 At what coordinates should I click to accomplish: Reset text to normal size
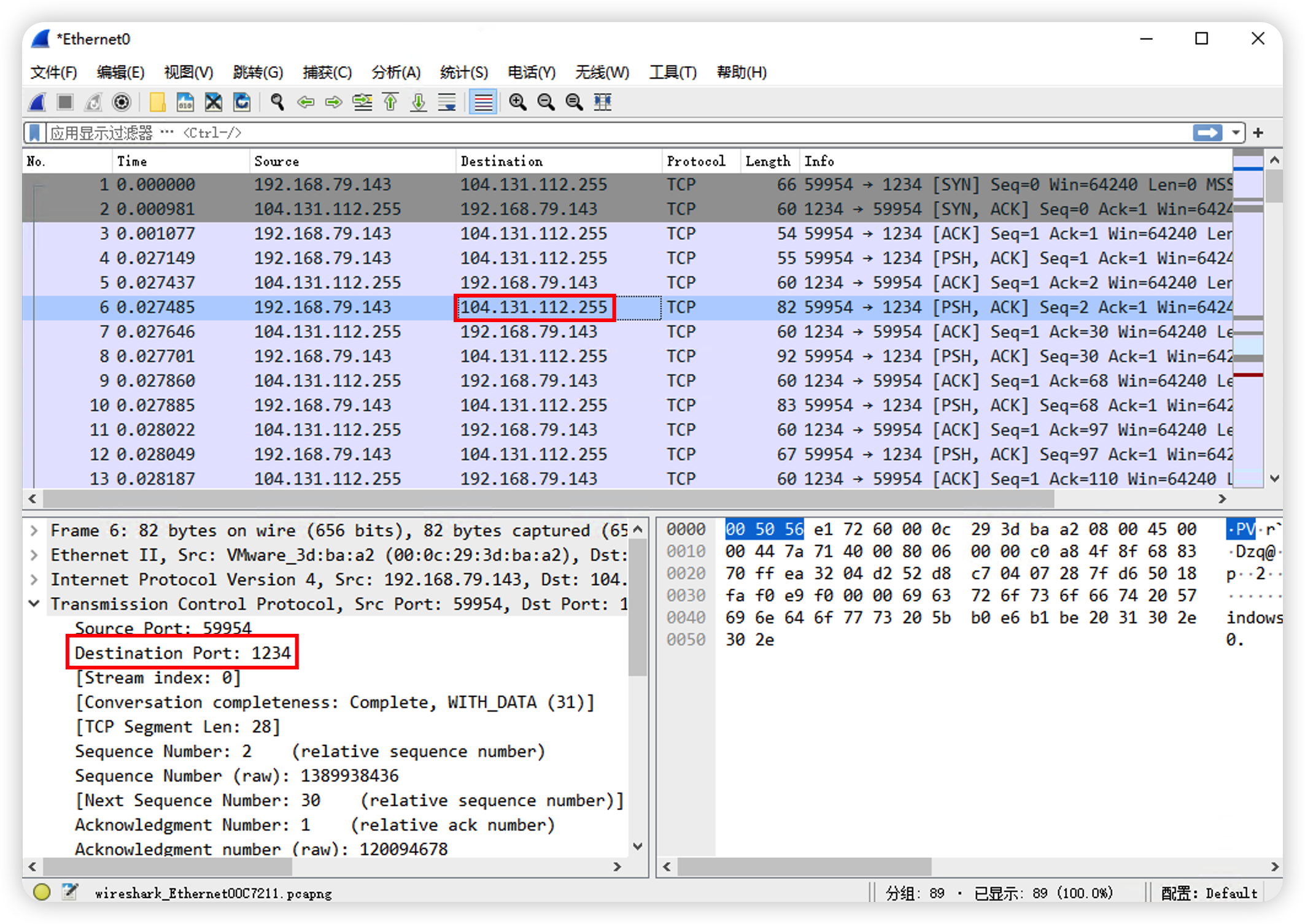pos(574,102)
